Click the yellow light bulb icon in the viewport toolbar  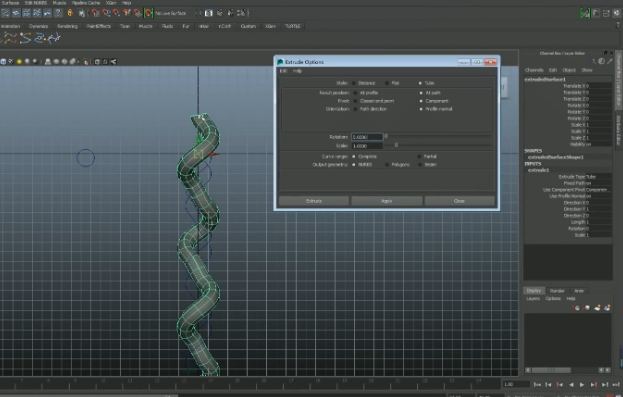tap(19, 62)
